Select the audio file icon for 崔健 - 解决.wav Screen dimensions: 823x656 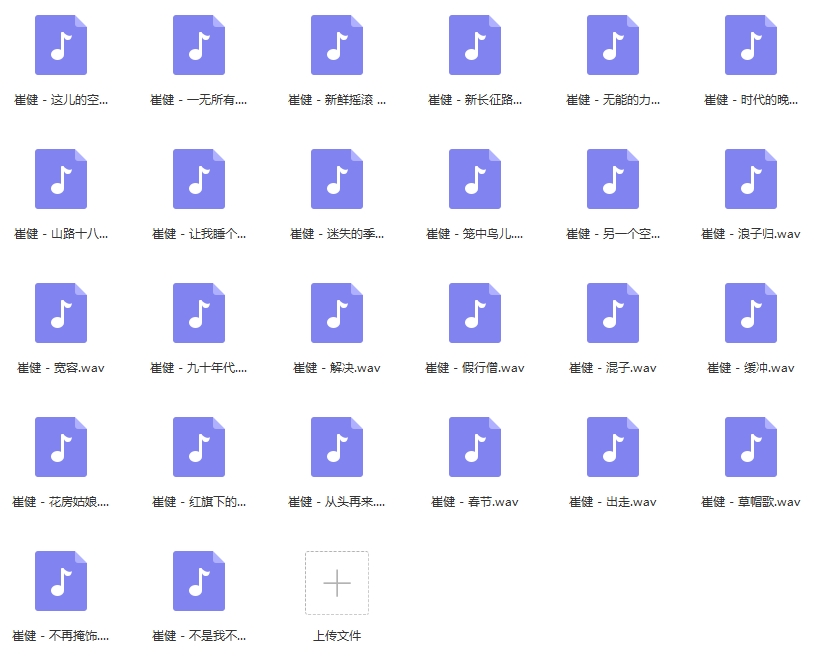(x=337, y=313)
